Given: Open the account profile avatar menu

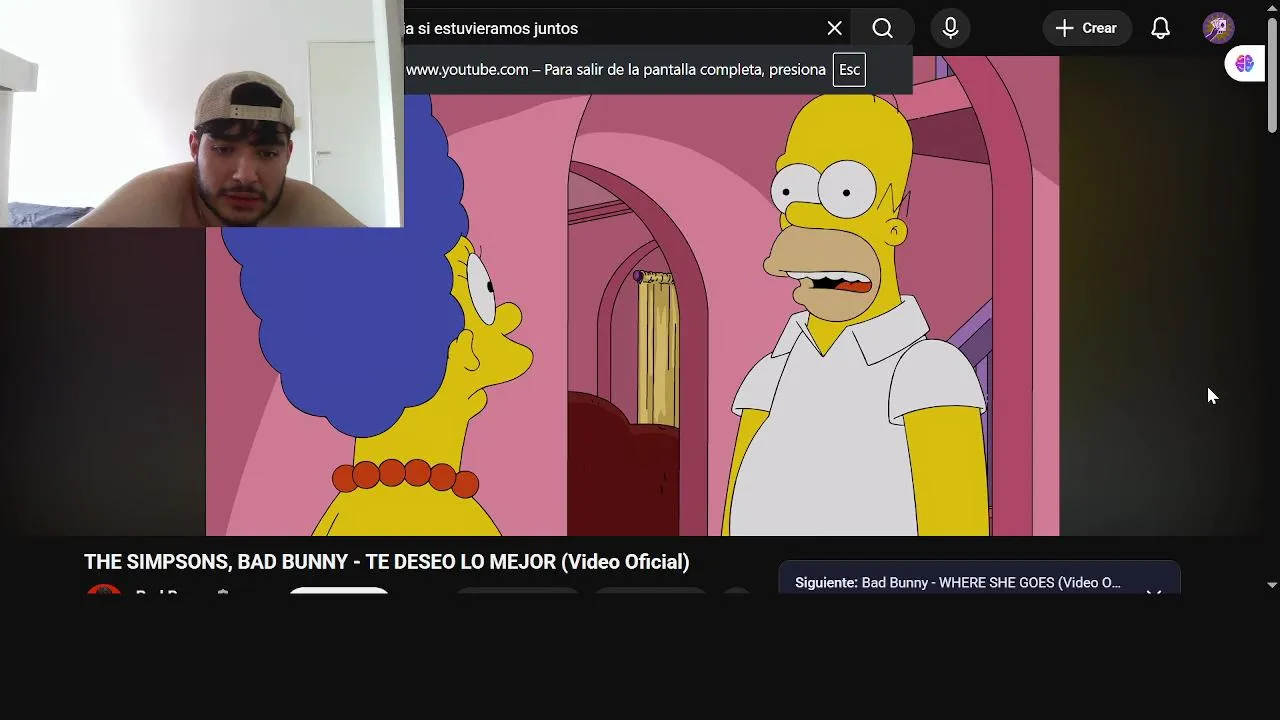Looking at the screenshot, I should 1218,28.
